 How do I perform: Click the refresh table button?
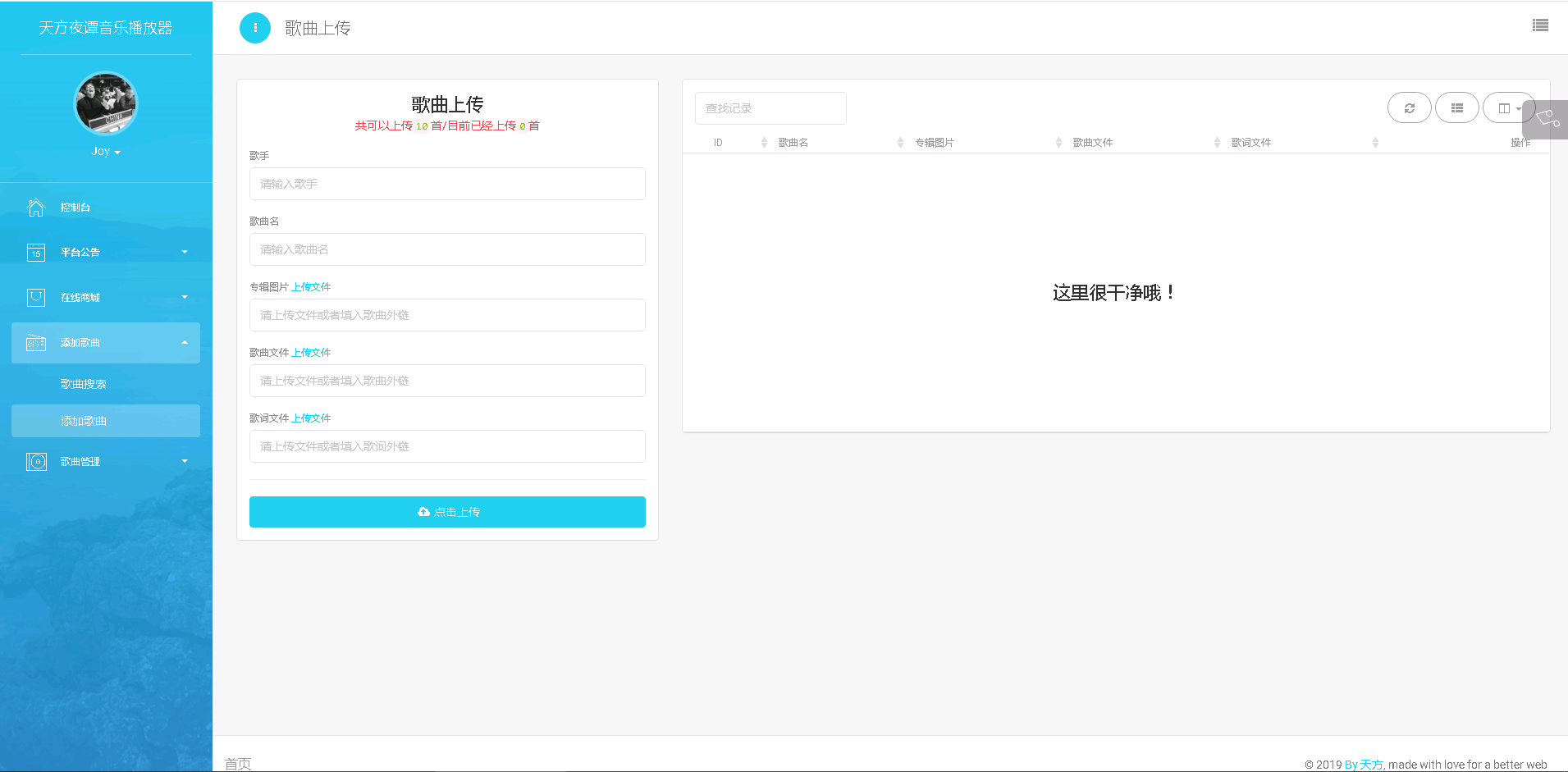coord(1409,107)
